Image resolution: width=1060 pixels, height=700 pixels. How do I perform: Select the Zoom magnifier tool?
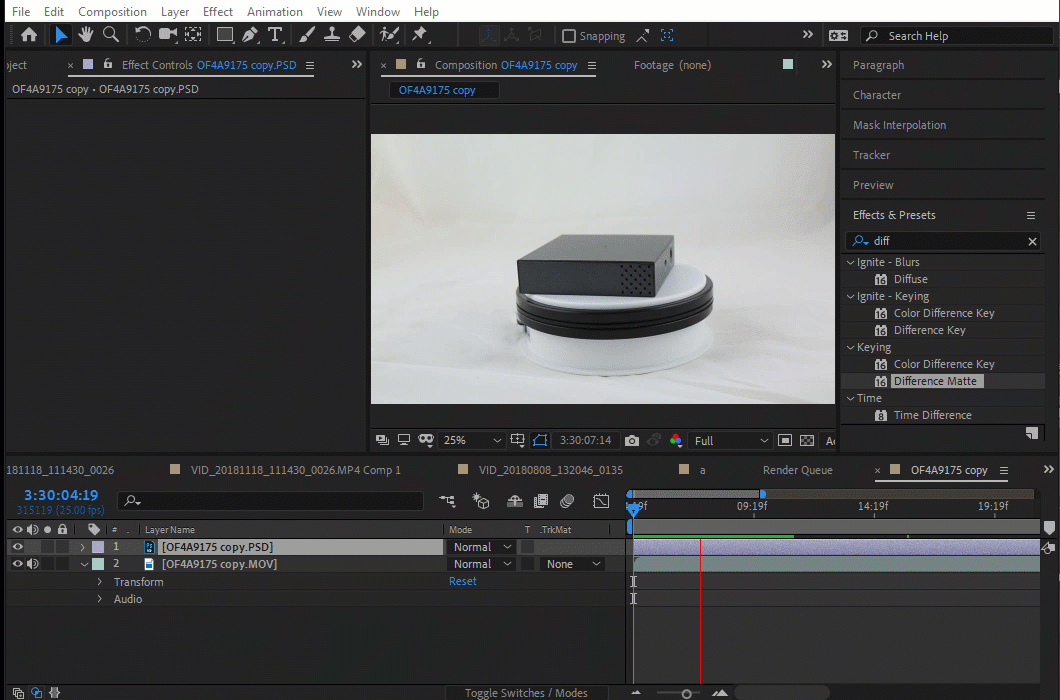pos(111,35)
